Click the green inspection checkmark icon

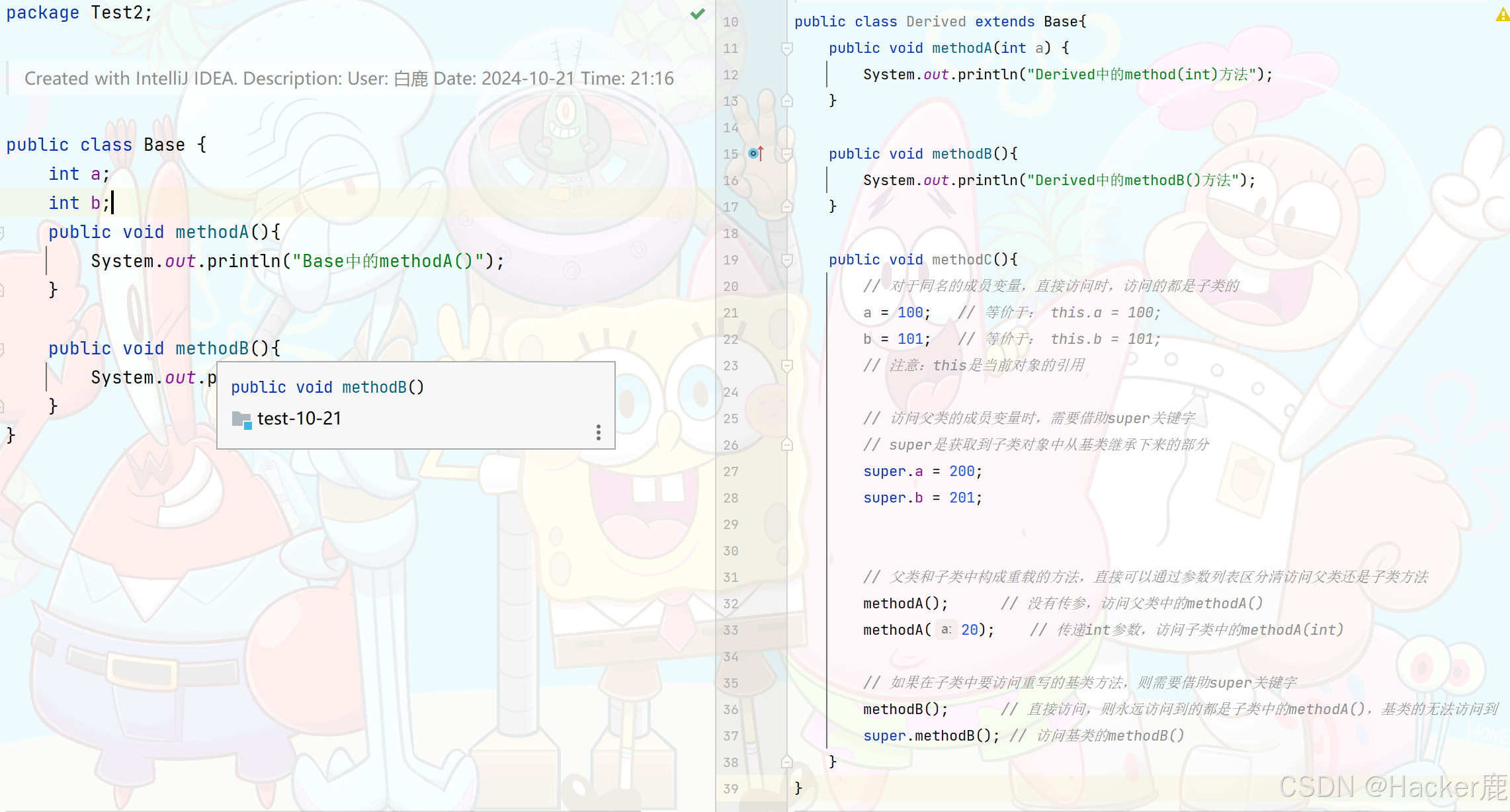[x=697, y=14]
